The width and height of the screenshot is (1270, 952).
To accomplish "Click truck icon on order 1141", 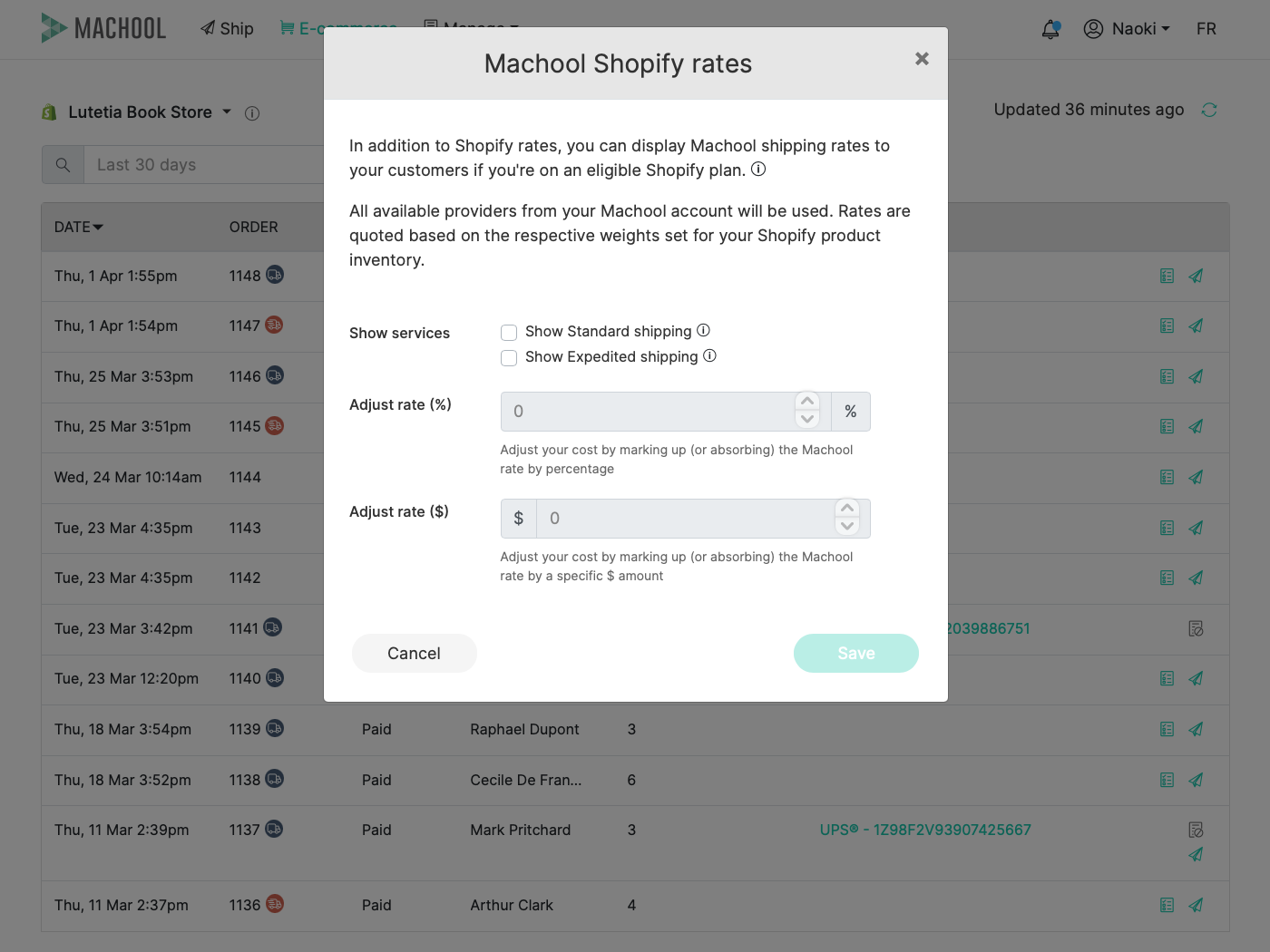I will pos(273,627).
